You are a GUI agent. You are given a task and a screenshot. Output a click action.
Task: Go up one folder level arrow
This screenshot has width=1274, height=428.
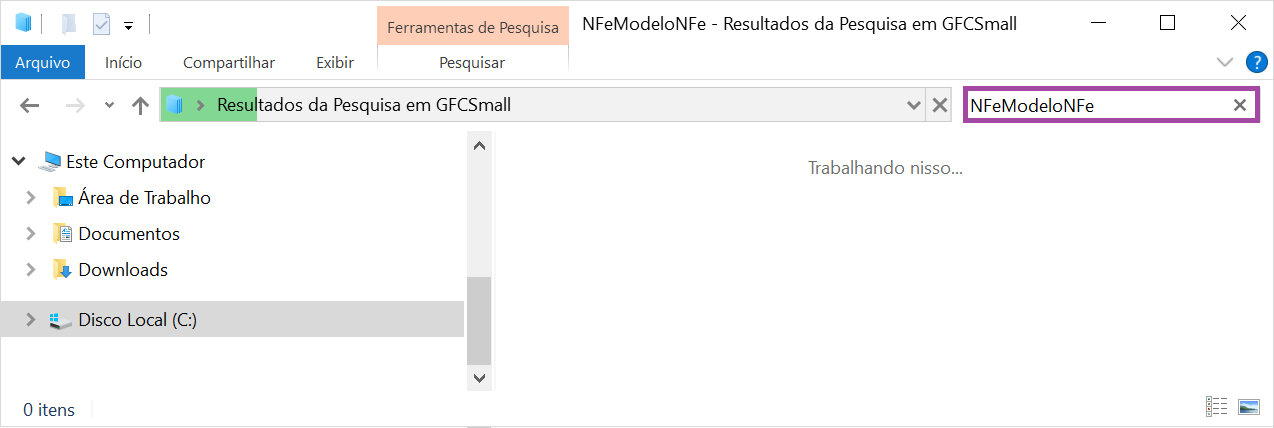click(x=140, y=105)
